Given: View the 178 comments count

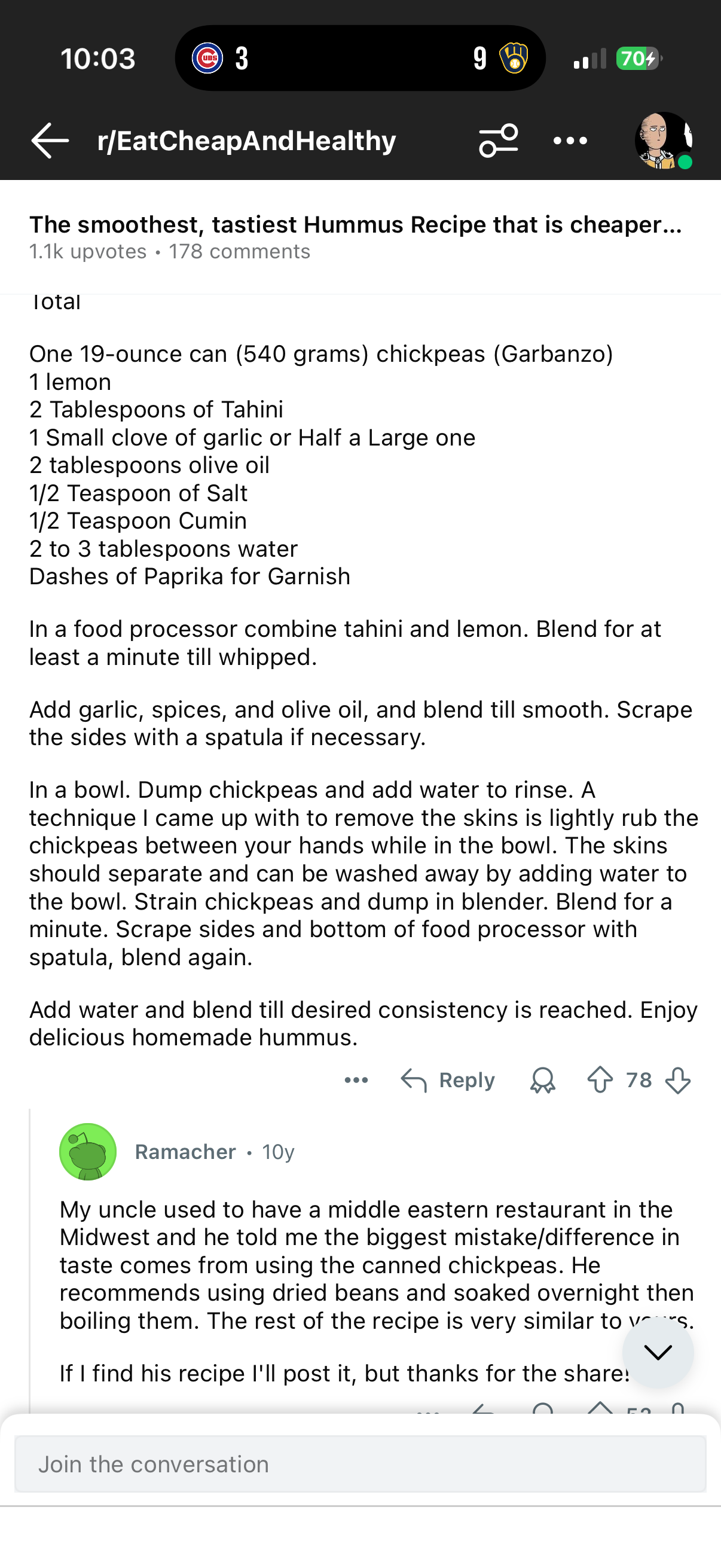Looking at the screenshot, I should pos(239,251).
